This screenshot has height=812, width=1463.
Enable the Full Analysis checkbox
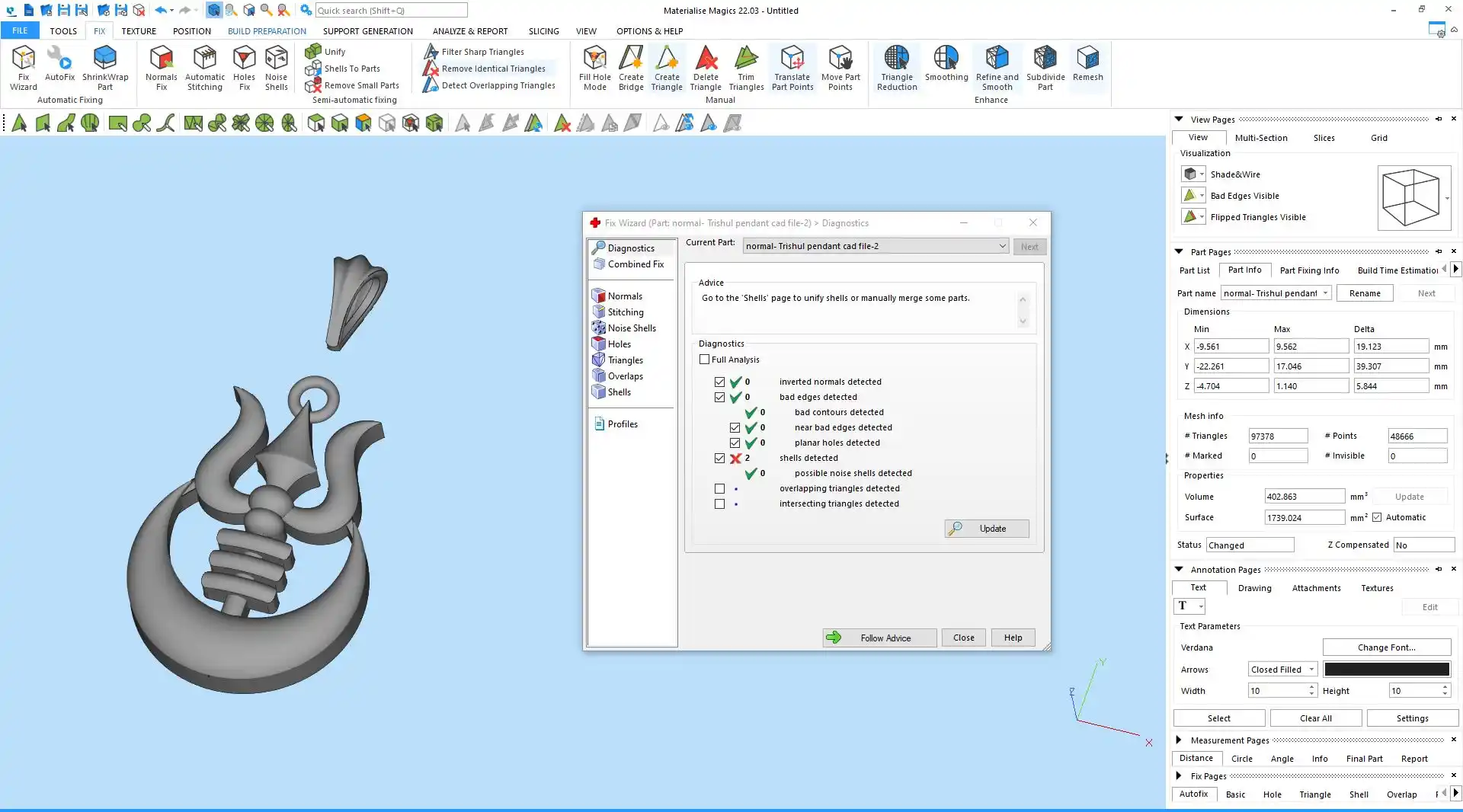[x=705, y=360]
